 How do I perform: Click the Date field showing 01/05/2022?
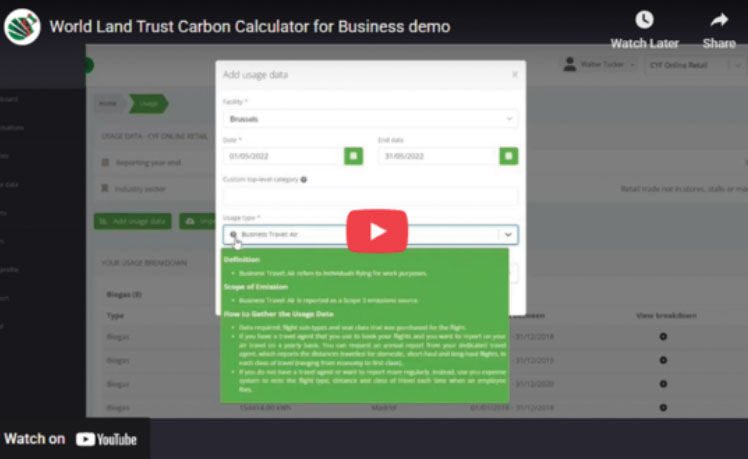(283, 156)
